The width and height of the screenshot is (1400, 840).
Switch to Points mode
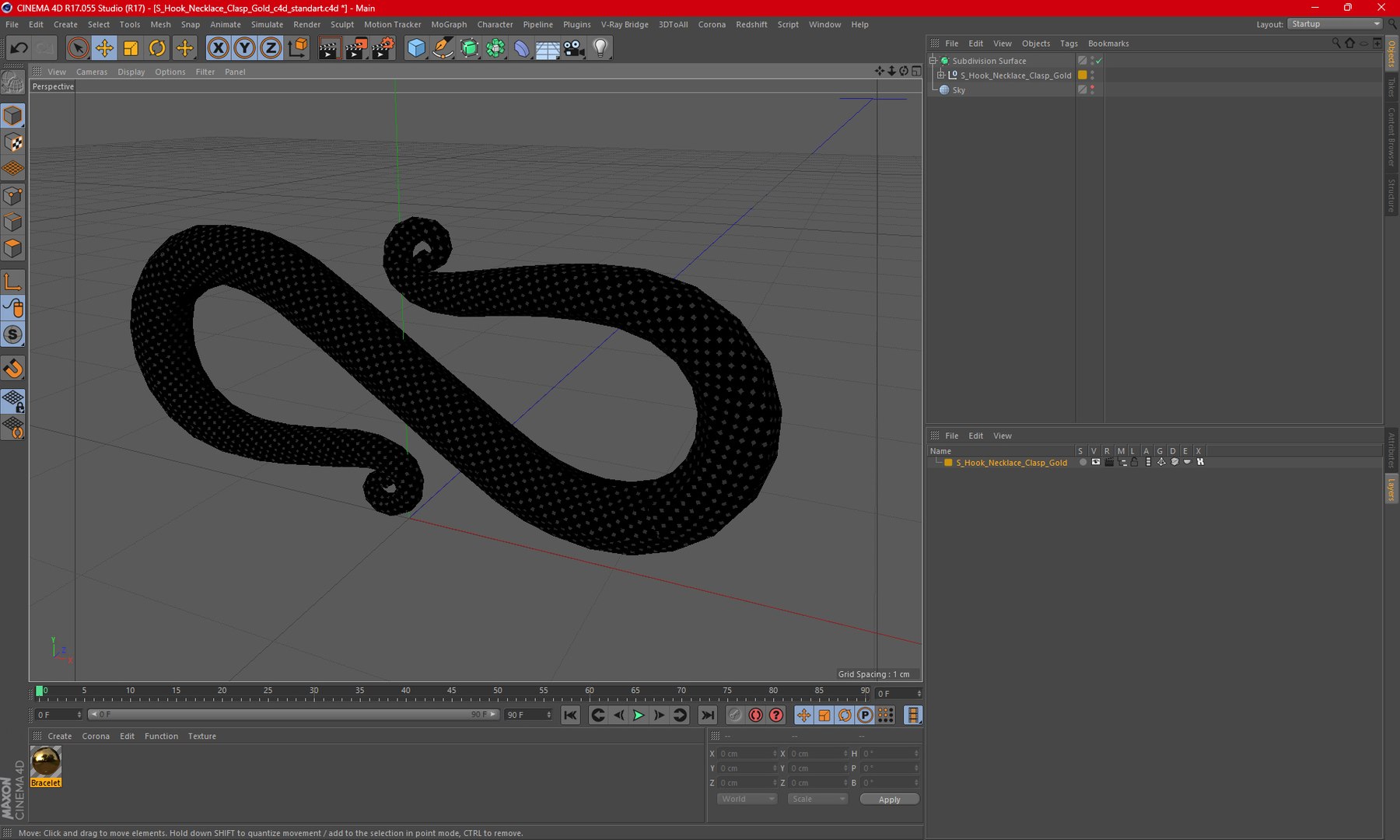click(x=13, y=195)
